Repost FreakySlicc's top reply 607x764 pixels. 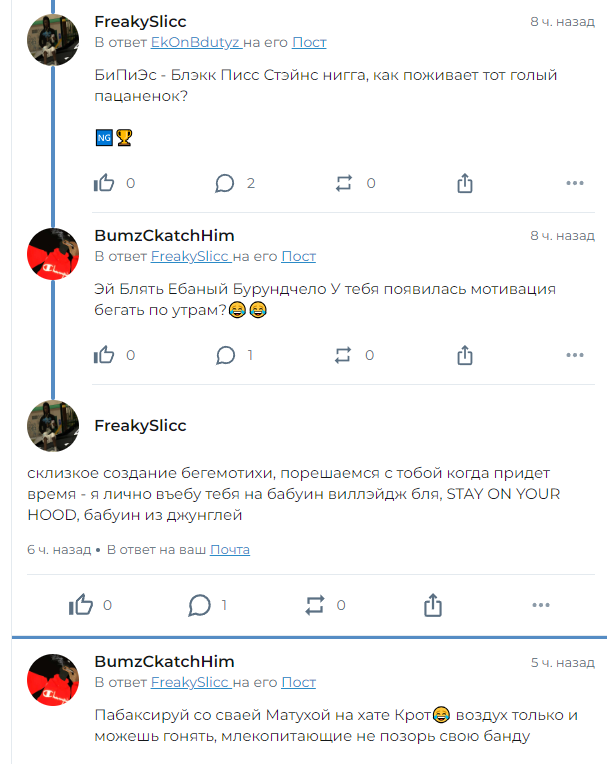coord(344,183)
